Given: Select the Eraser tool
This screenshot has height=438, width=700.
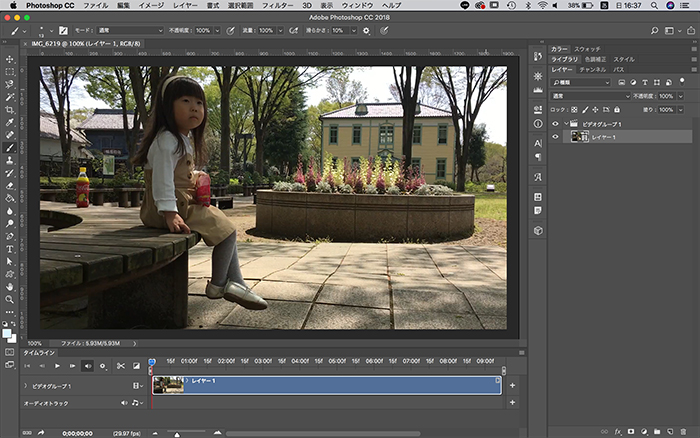Looking at the screenshot, I should tap(9, 186).
